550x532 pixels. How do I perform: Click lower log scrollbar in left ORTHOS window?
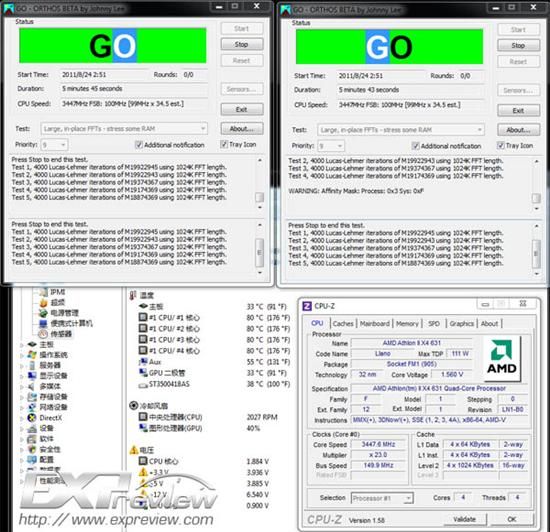260,248
